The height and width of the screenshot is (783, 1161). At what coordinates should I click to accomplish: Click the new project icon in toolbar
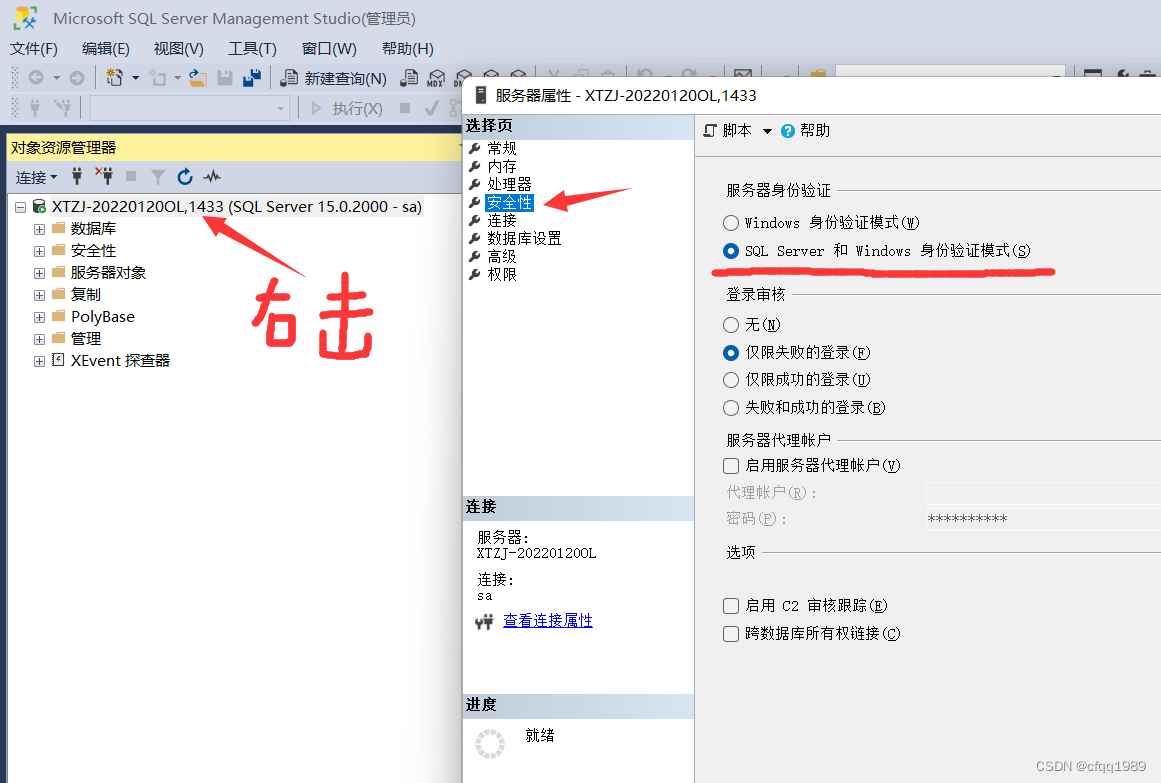114,77
